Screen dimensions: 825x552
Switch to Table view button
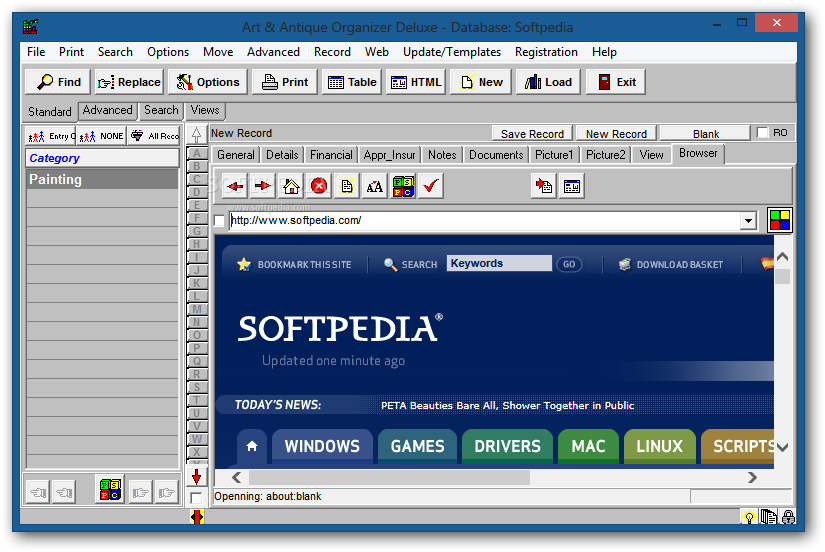(x=351, y=82)
